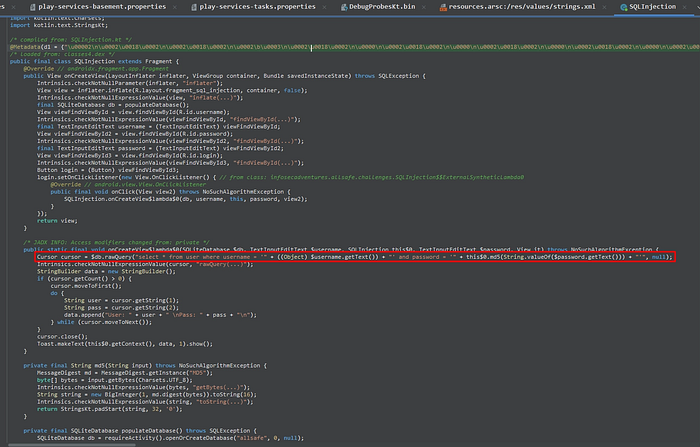700x447 pixels.
Task: Click 'Fragment' after 'extends' in the class declaration
Action: (x=158, y=62)
